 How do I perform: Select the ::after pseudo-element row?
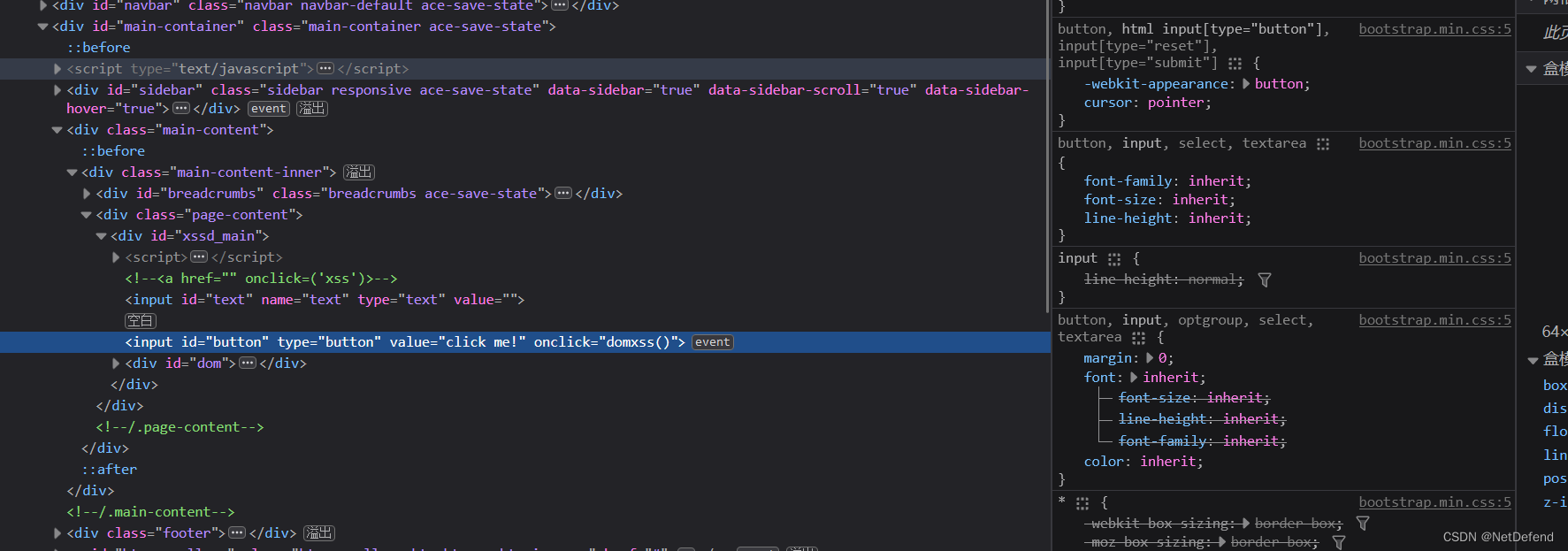pos(524,470)
